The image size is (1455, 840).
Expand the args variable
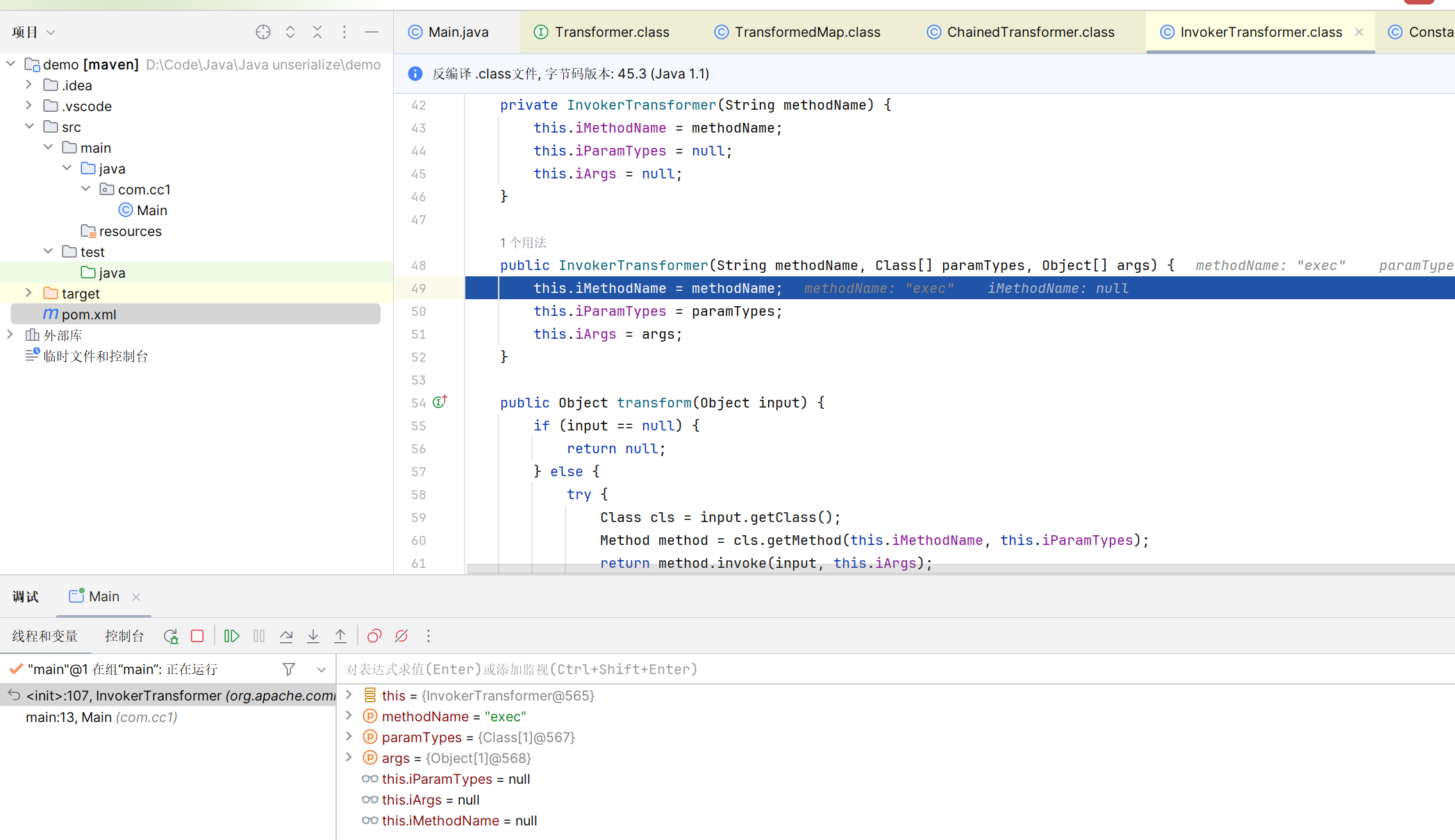[x=349, y=757]
